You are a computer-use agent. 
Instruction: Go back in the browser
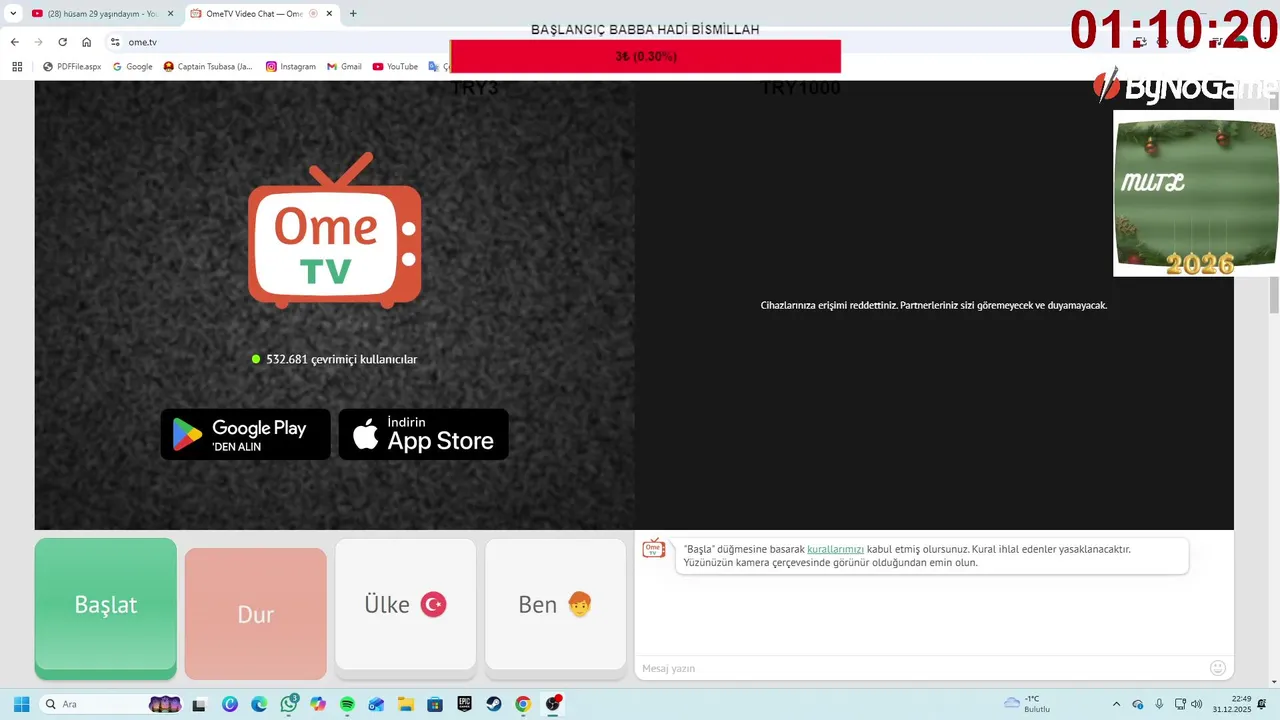(14, 42)
